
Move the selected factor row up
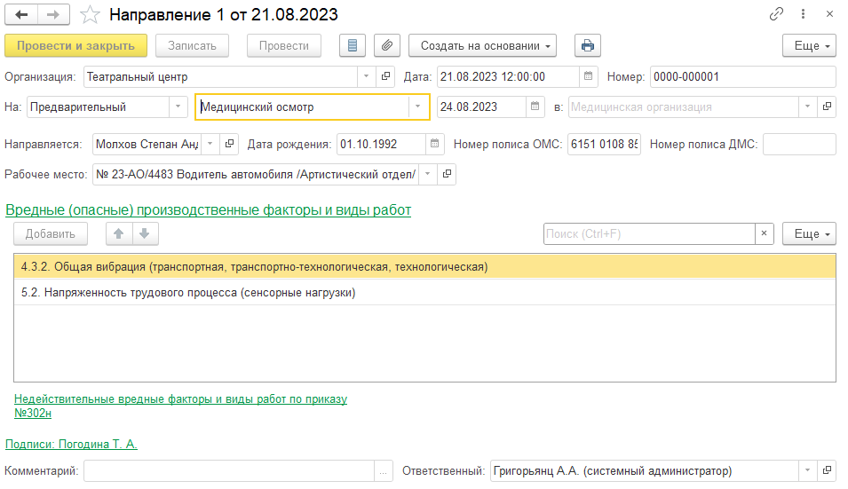point(118,234)
